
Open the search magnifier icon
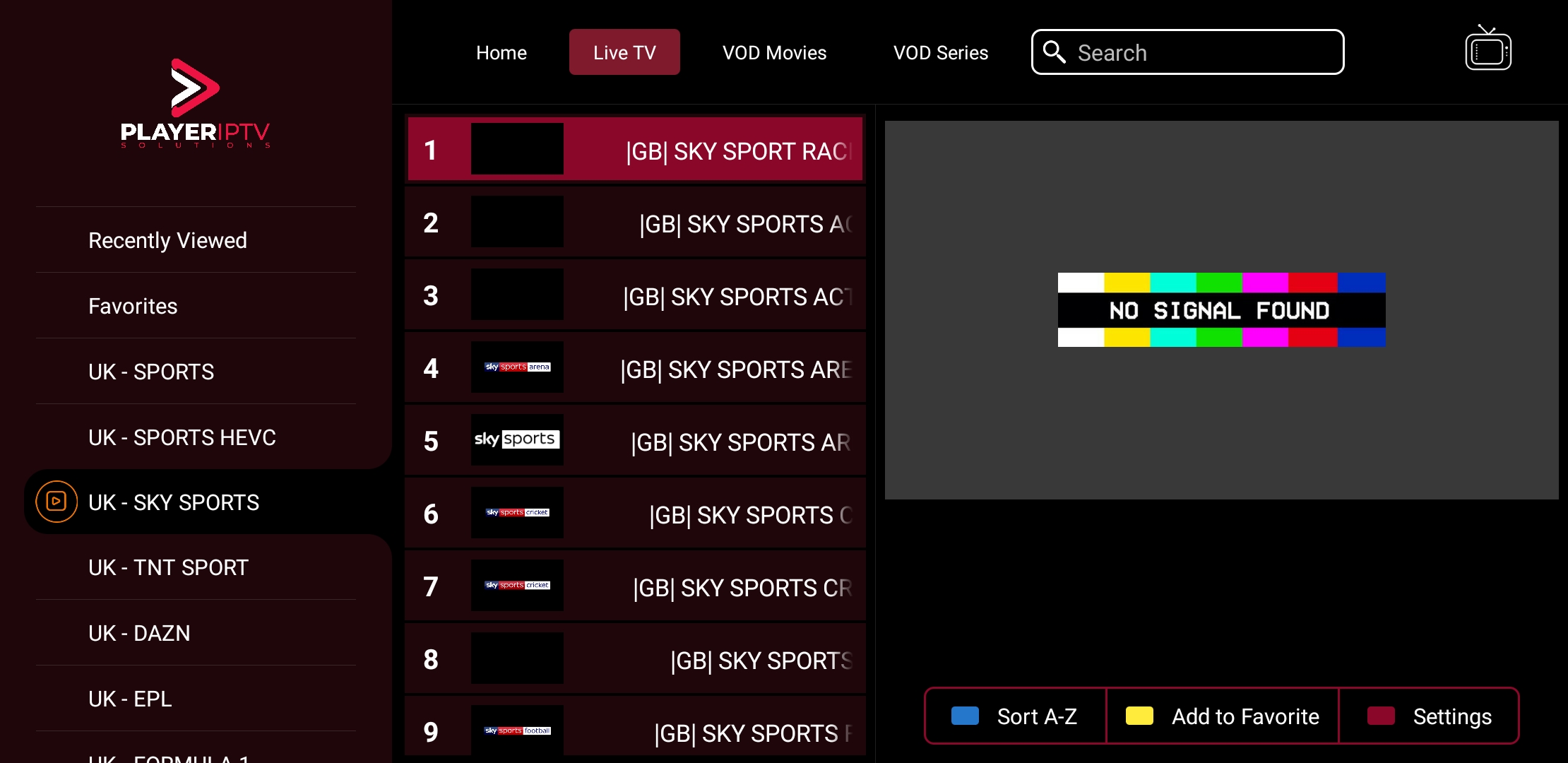click(1055, 52)
